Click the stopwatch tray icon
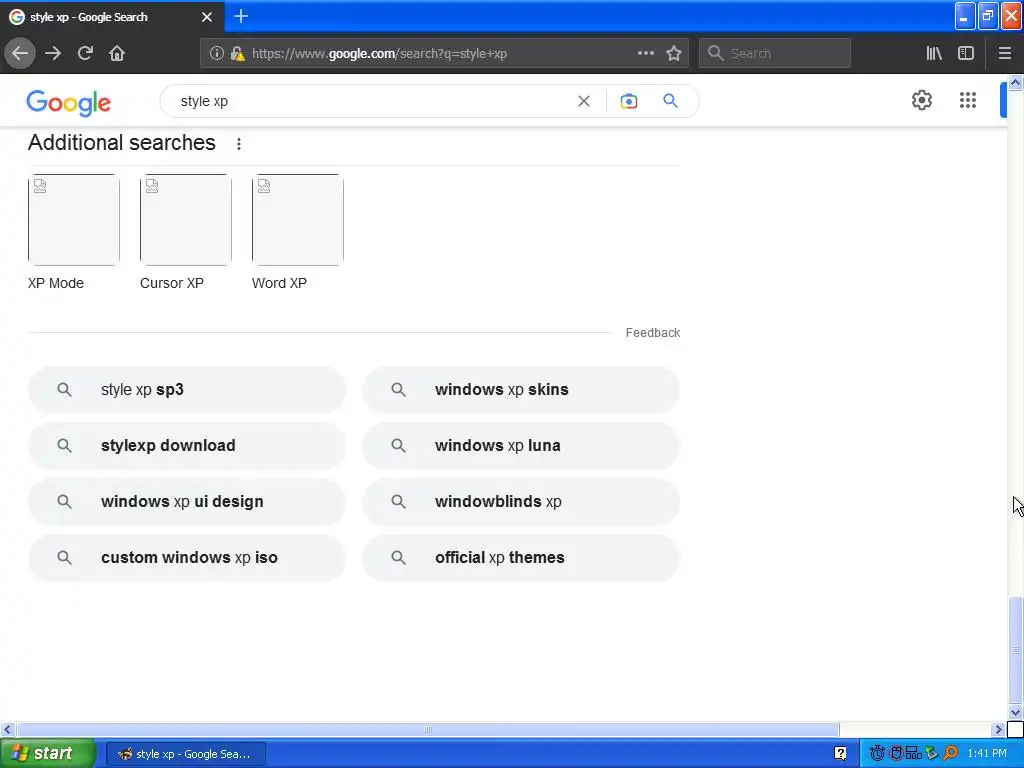Viewport: 1024px width, 768px height. pos(877,754)
